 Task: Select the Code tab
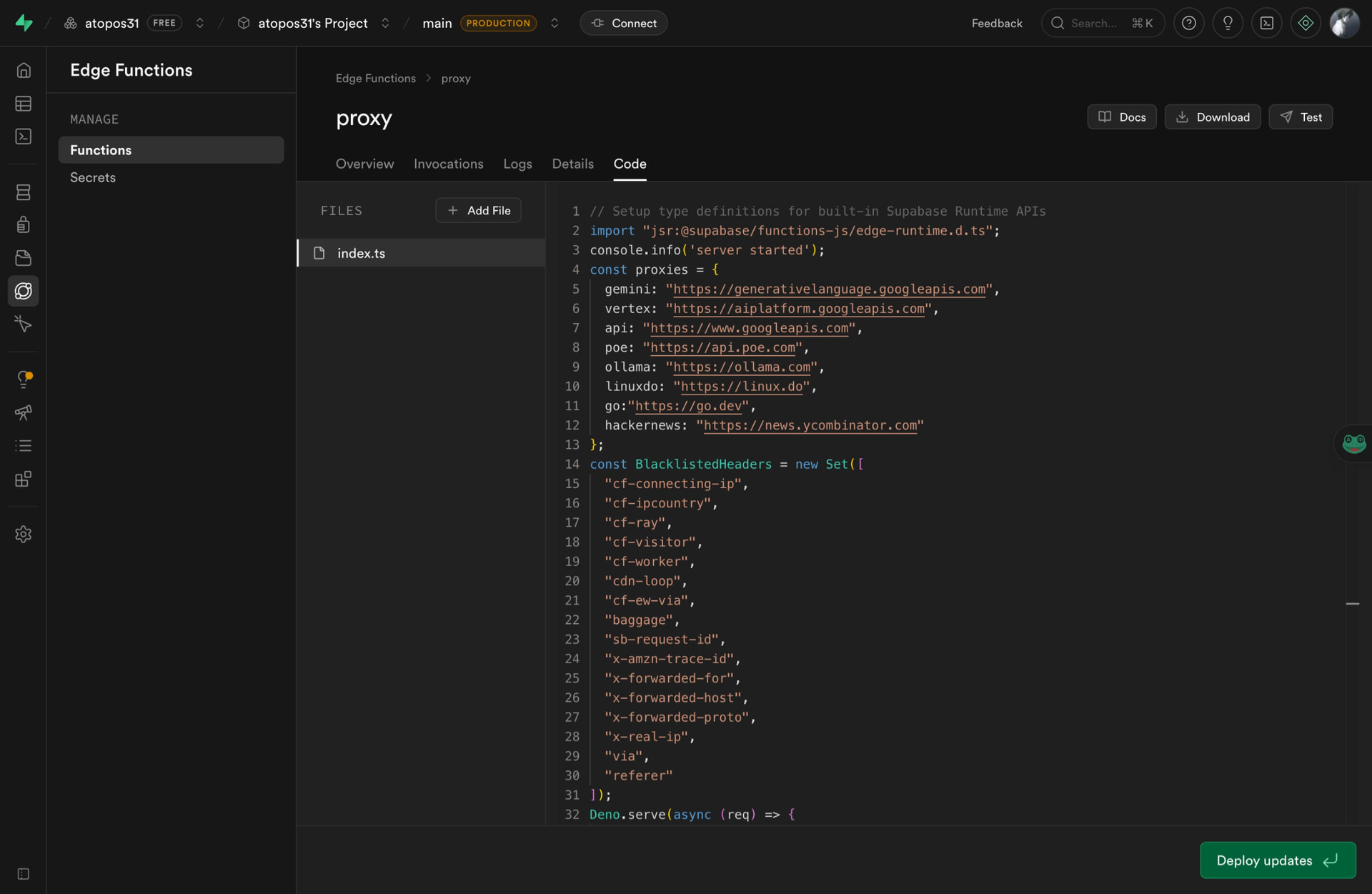tap(630, 164)
